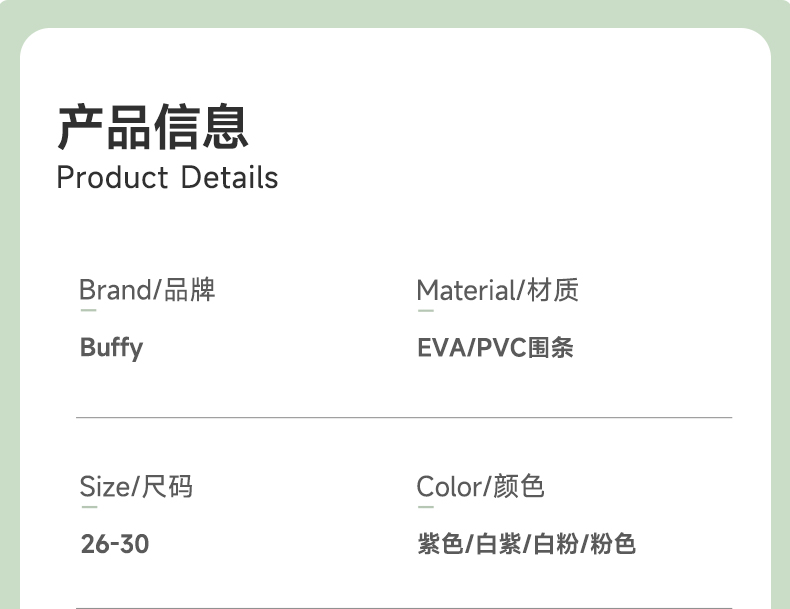790x609 pixels.
Task: Click the Material/材质 label
Action: [x=497, y=290]
